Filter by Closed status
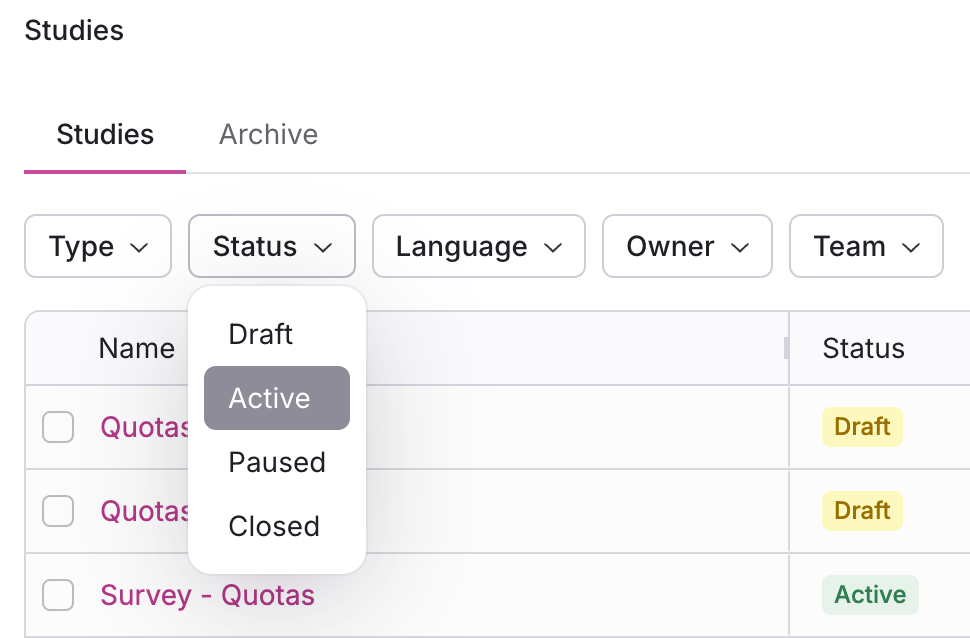Image resolution: width=970 pixels, height=638 pixels. (274, 526)
